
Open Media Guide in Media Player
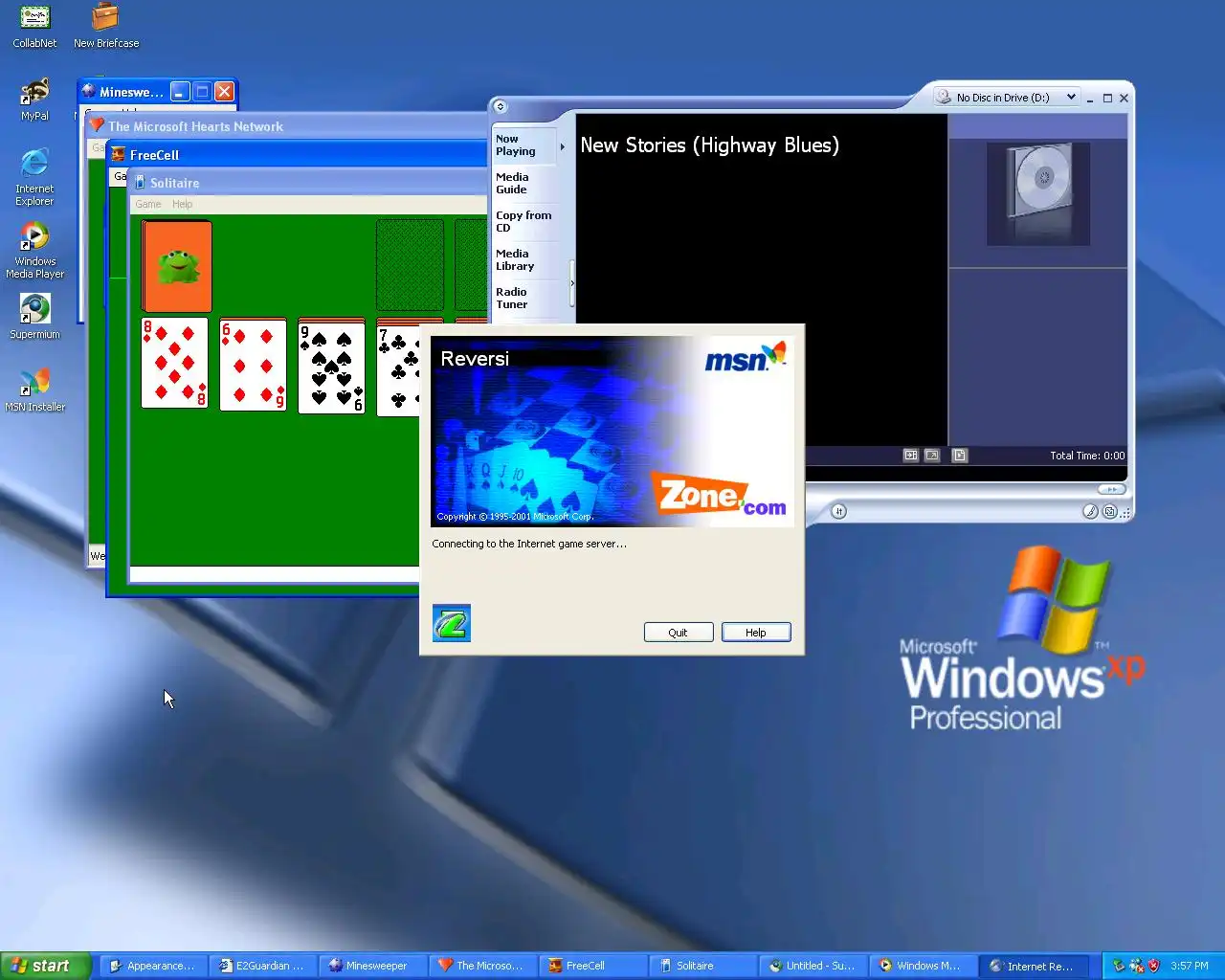[x=524, y=184]
